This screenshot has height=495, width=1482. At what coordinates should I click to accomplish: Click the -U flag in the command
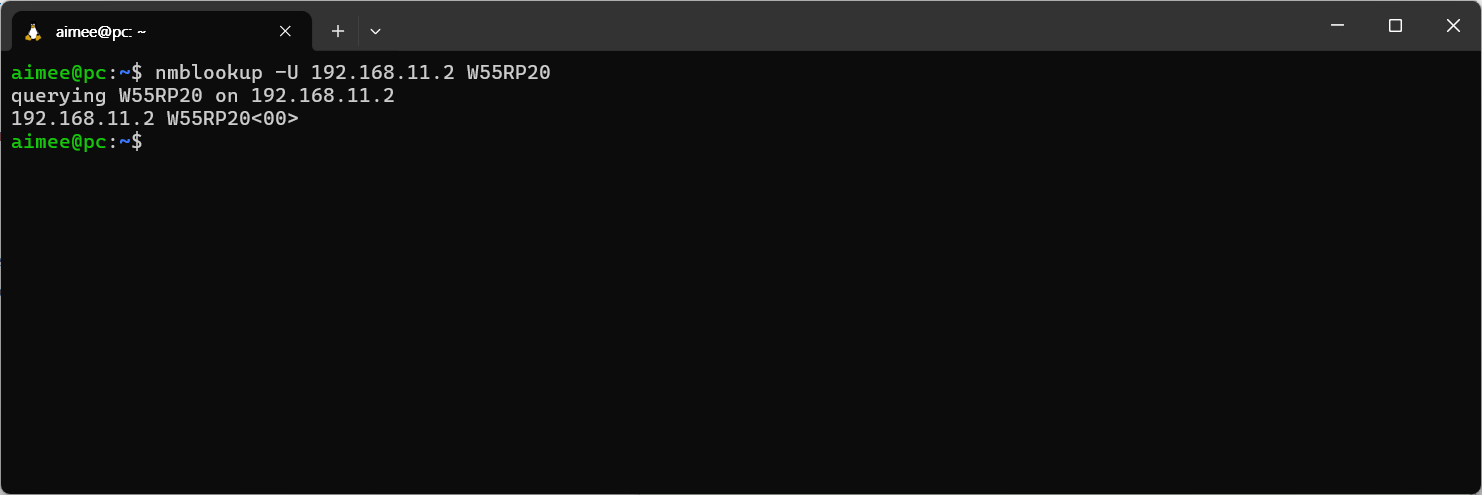pyautogui.click(x=286, y=73)
